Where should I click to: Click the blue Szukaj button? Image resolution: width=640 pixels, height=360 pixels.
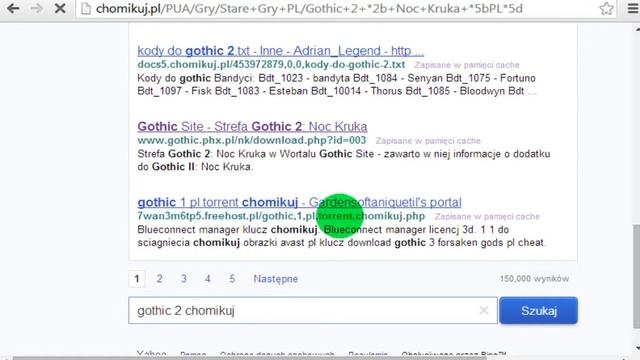tap(538, 311)
